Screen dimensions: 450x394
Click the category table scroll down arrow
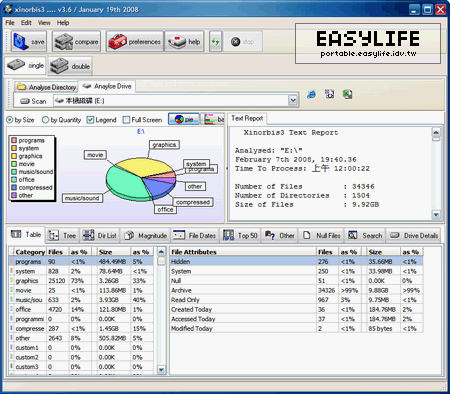[161, 369]
